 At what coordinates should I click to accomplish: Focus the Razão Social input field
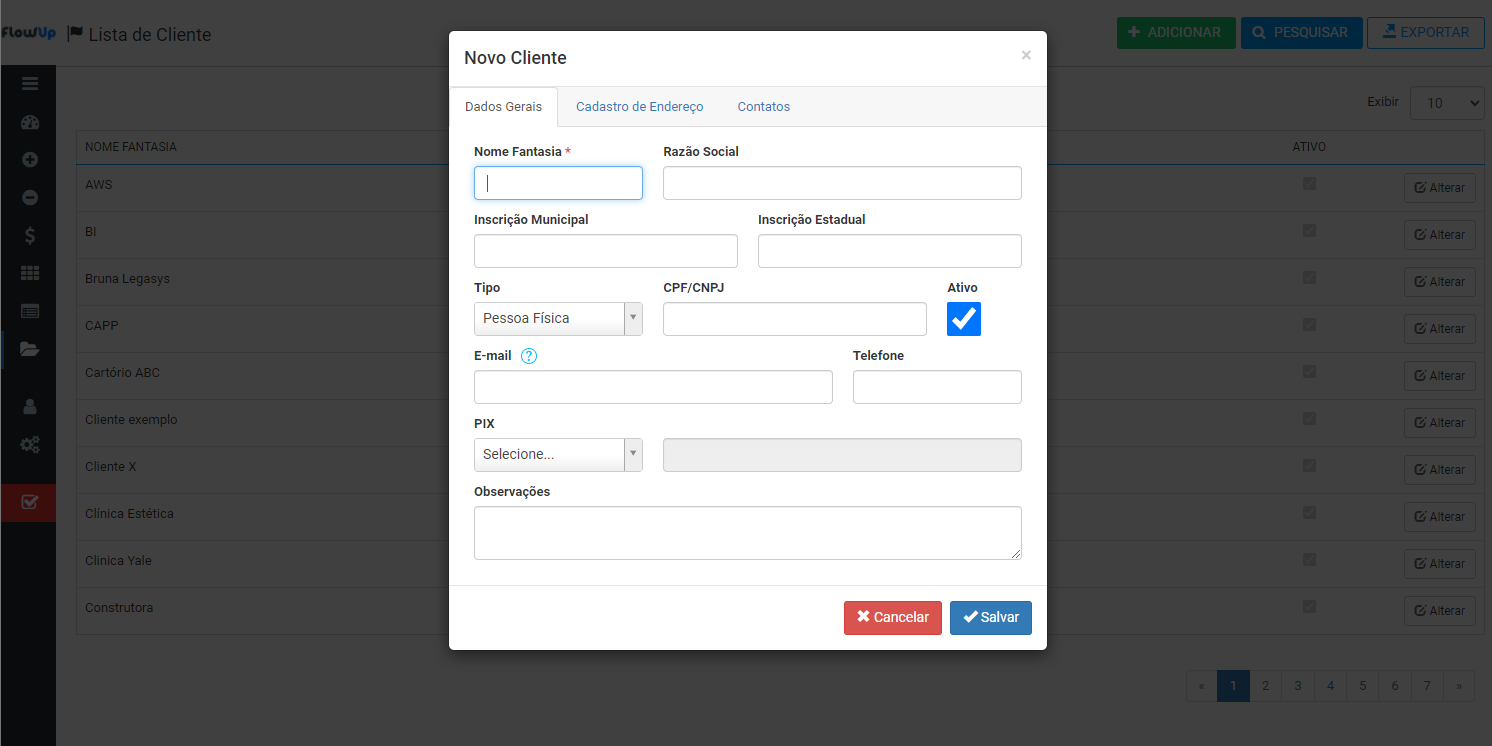(842, 183)
